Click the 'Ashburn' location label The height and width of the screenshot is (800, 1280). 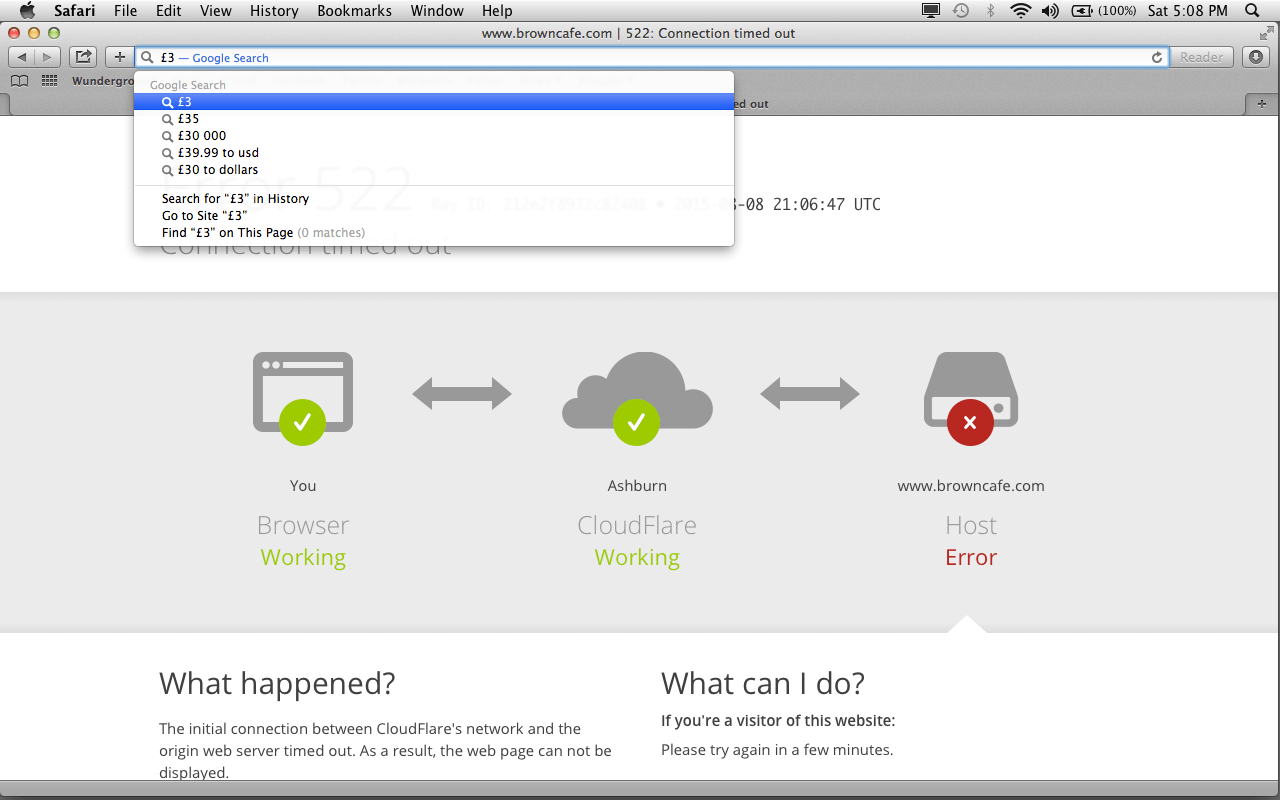click(x=637, y=486)
